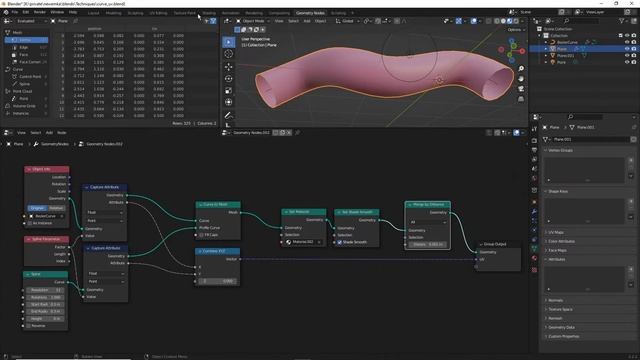Toggle As Instance checkbox in Object Info node

[x=30, y=223]
